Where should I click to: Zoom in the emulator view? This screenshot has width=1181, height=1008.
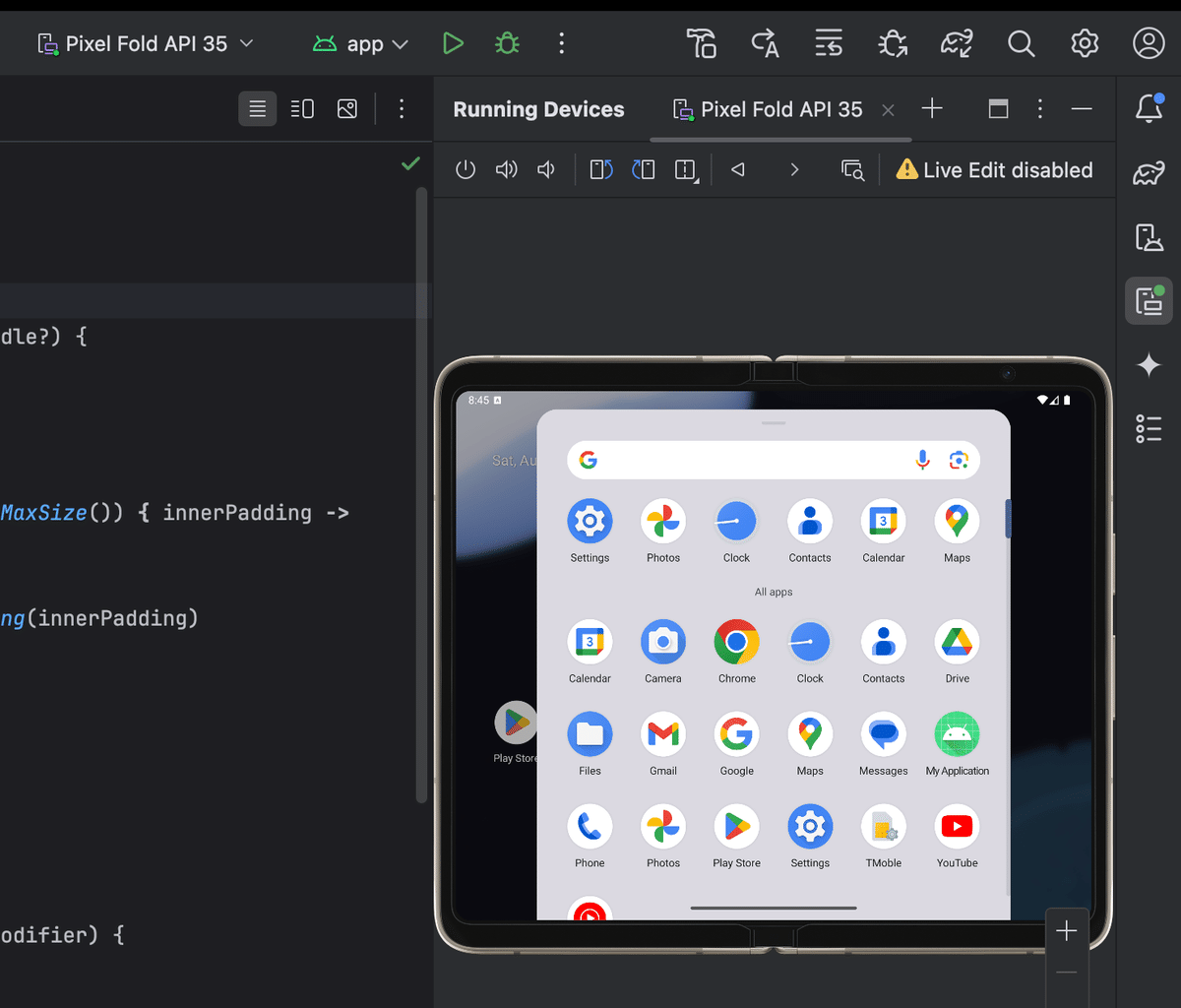(1066, 931)
